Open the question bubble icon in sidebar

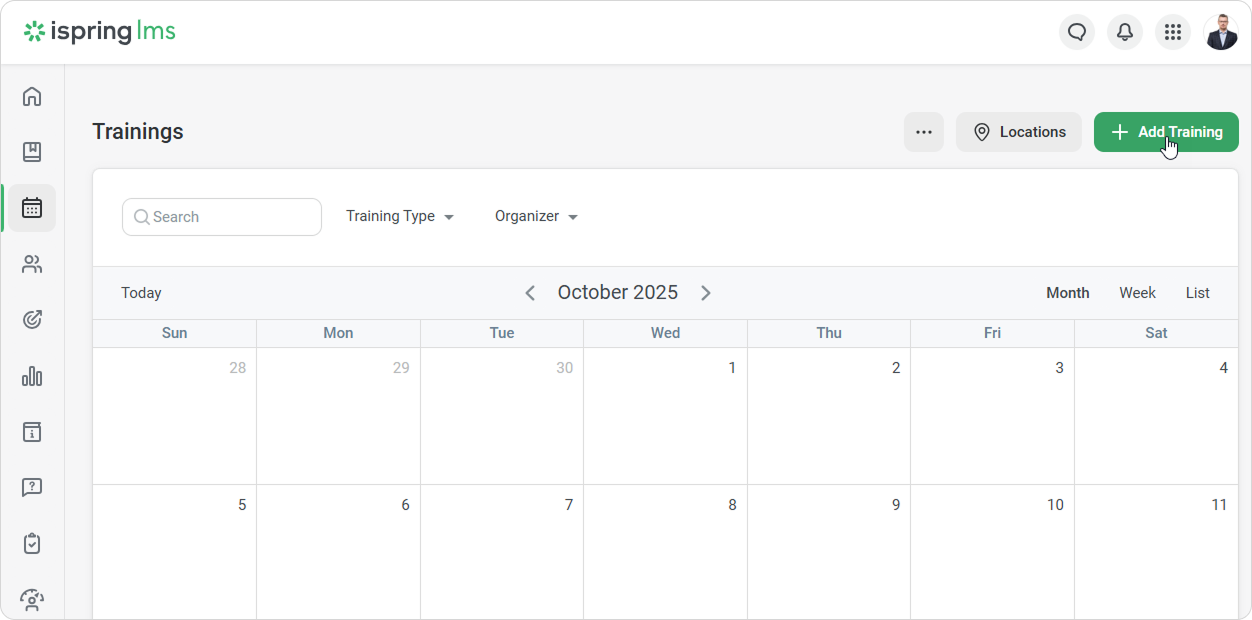[32, 488]
